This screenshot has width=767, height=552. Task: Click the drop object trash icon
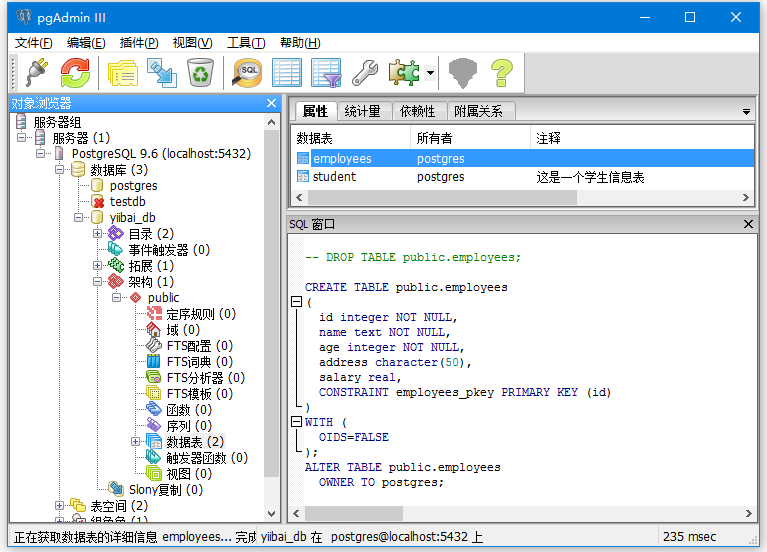(200, 73)
